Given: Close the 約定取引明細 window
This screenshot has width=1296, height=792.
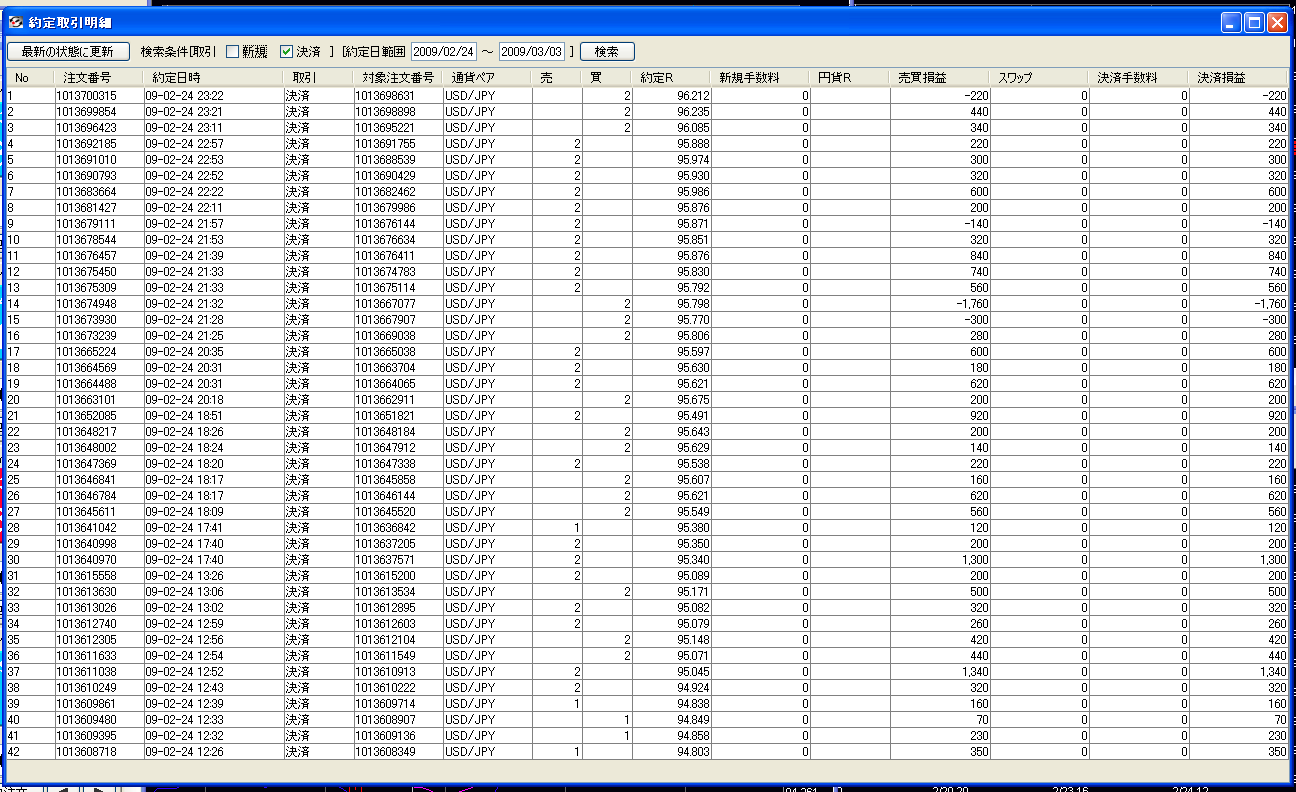Looking at the screenshot, I should [x=1277, y=22].
